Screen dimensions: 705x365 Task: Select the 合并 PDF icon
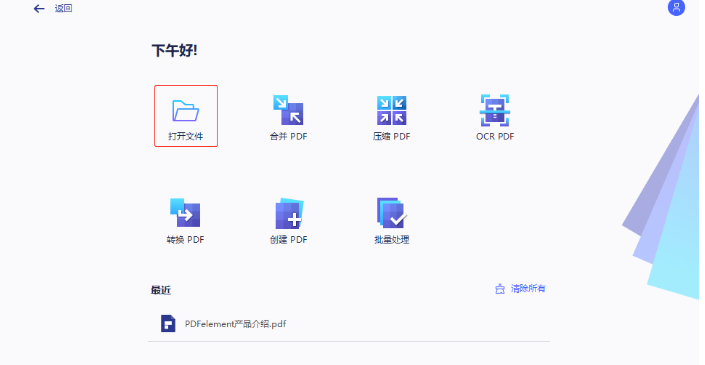pyautogui.click(x=288, y=110)
